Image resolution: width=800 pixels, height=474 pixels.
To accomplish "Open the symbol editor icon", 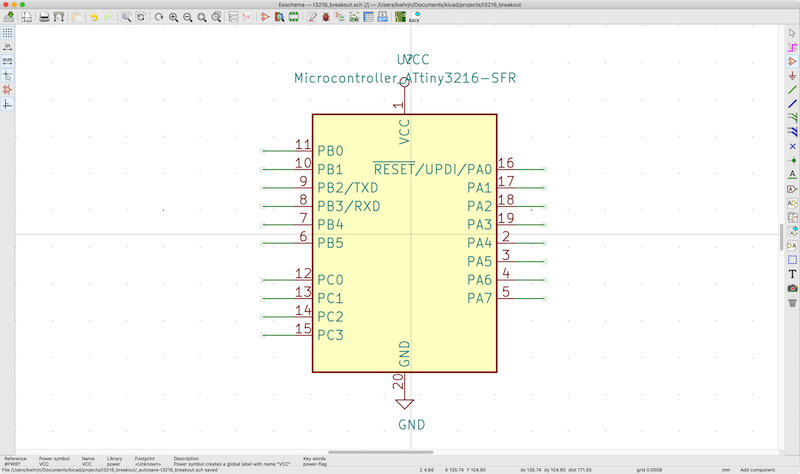I will [x=265, y=17].
